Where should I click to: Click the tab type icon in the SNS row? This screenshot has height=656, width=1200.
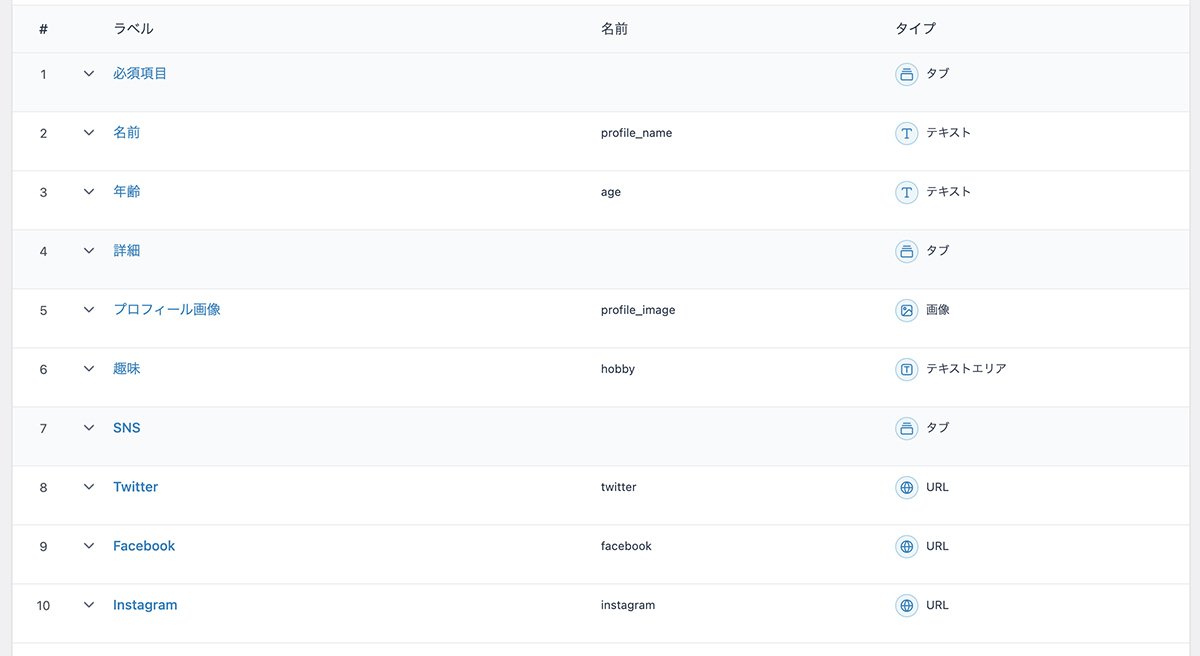coord(906,428)
